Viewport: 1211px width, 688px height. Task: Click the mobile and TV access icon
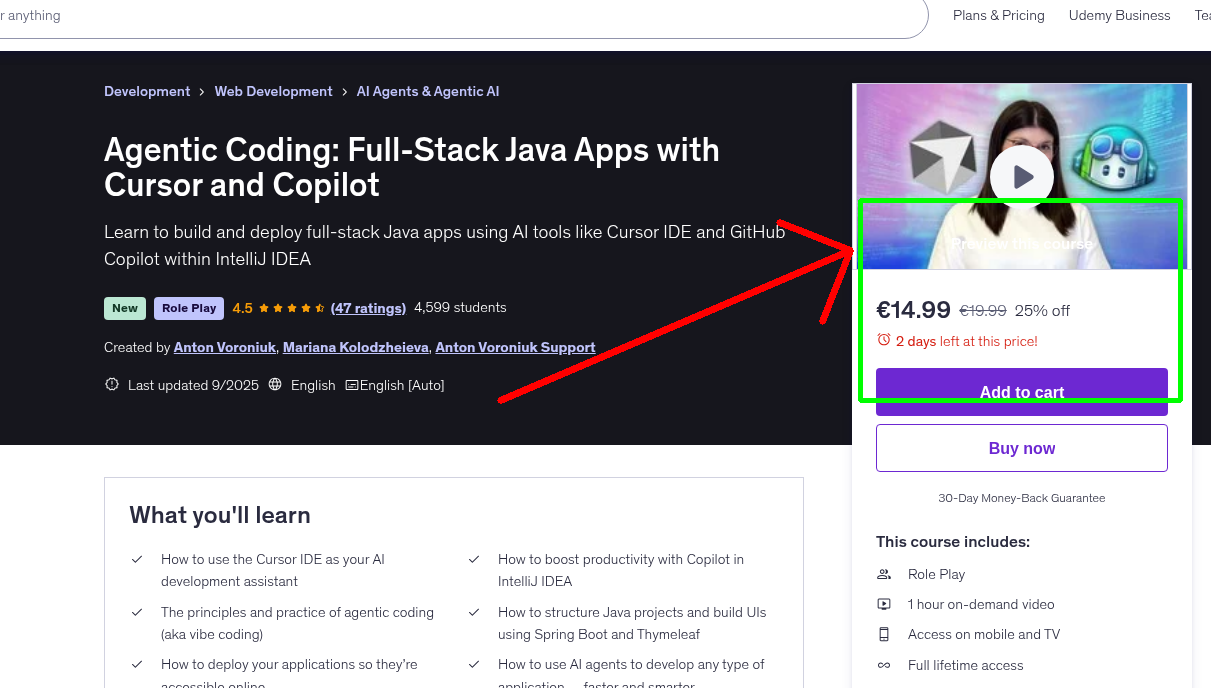point(884,634)
